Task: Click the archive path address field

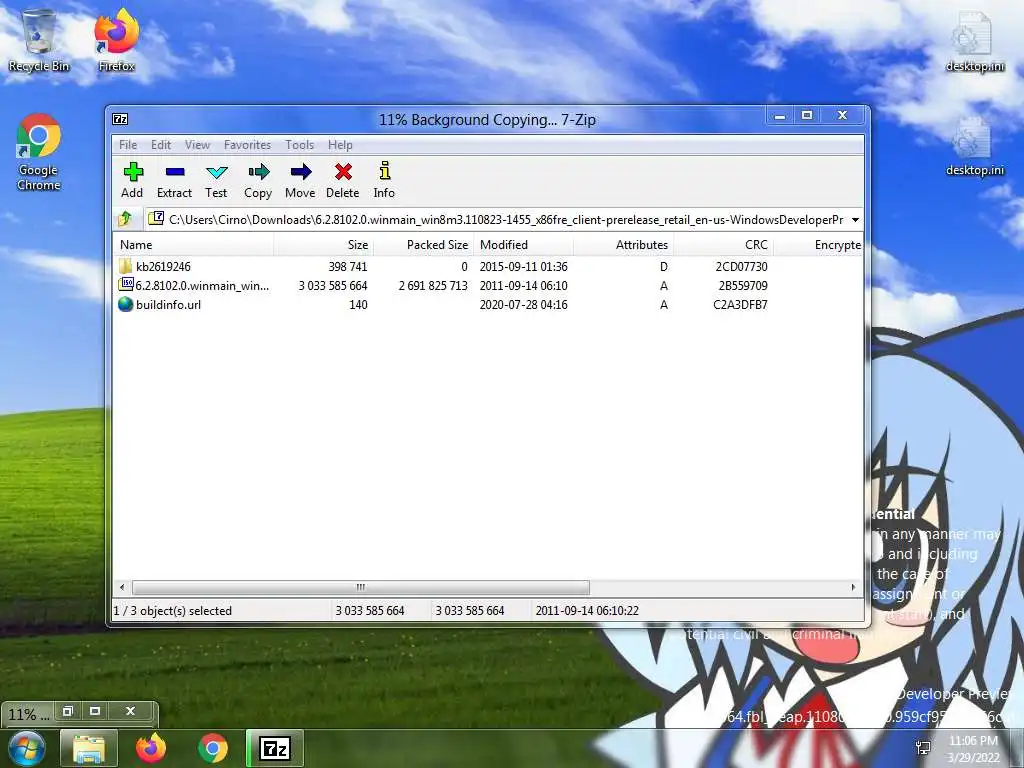Action: click(x=498, y=219)
